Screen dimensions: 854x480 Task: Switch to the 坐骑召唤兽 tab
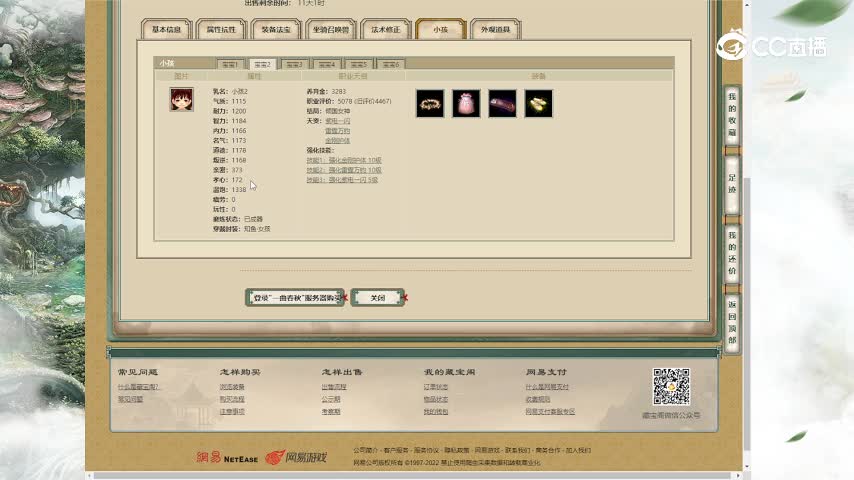(331, 29)
